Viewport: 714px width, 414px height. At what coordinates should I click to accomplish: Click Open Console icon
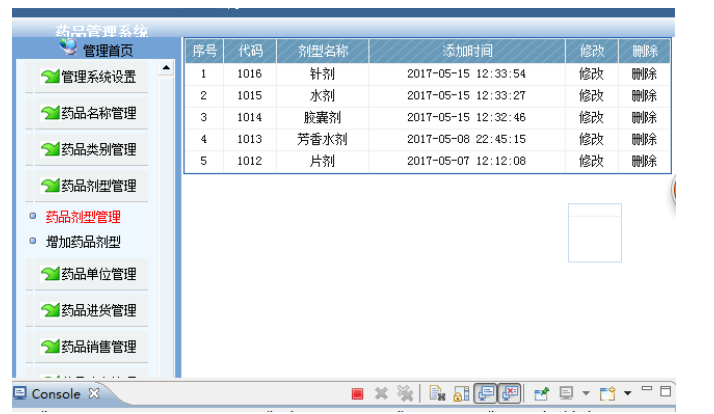click(607, 394)
